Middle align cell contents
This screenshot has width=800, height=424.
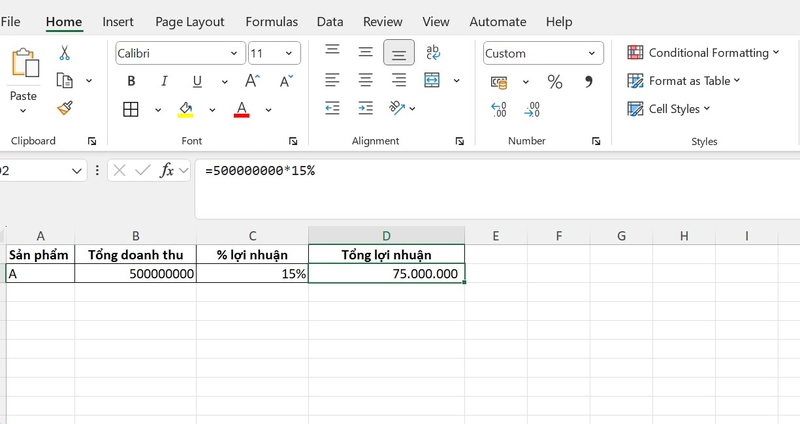click(365, 52)
